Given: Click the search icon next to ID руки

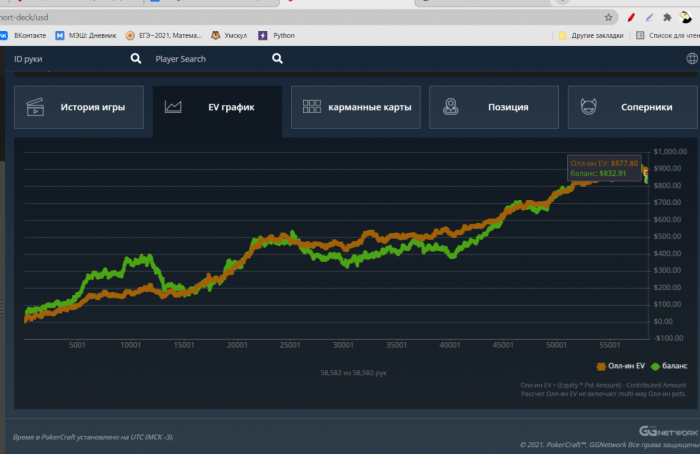Looking at the screenshot, I should (x=136, y=59).
